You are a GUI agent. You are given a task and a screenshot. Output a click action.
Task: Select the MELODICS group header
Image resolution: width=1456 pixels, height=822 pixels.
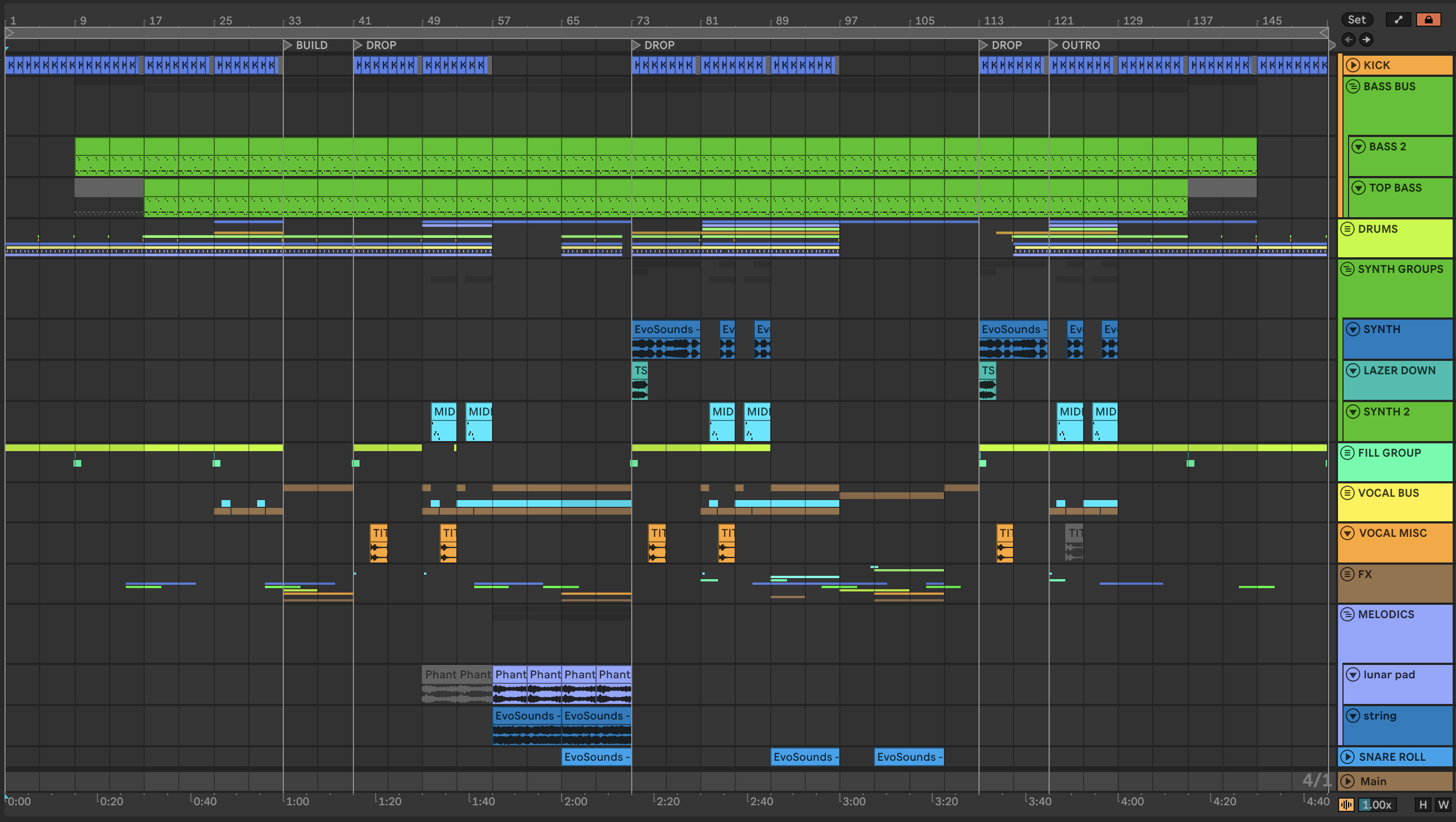pos(1386,614)
